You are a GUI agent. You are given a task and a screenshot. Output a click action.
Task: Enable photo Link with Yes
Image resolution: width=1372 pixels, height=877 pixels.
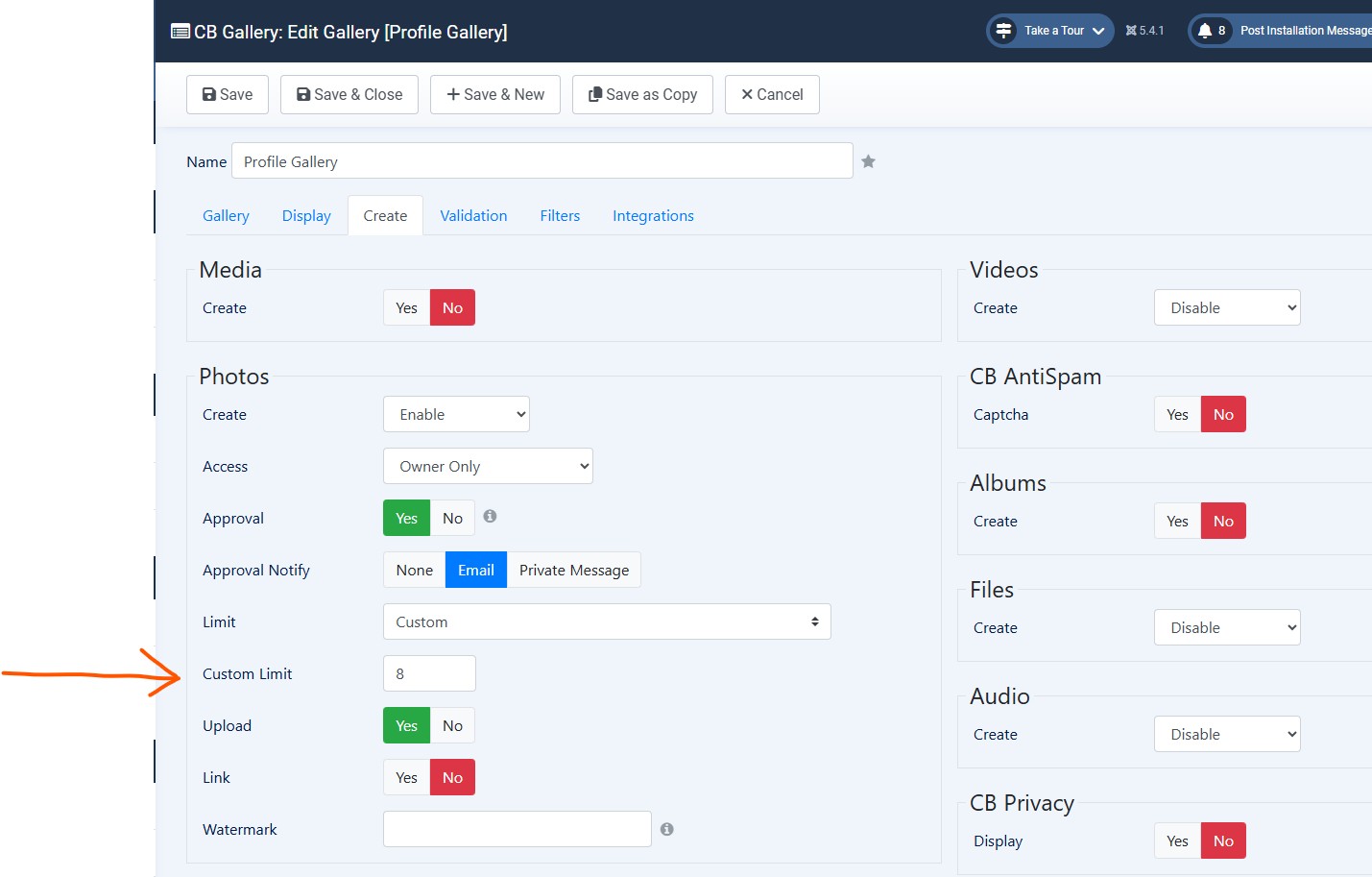pyautogui.click(x=406, y=778)
